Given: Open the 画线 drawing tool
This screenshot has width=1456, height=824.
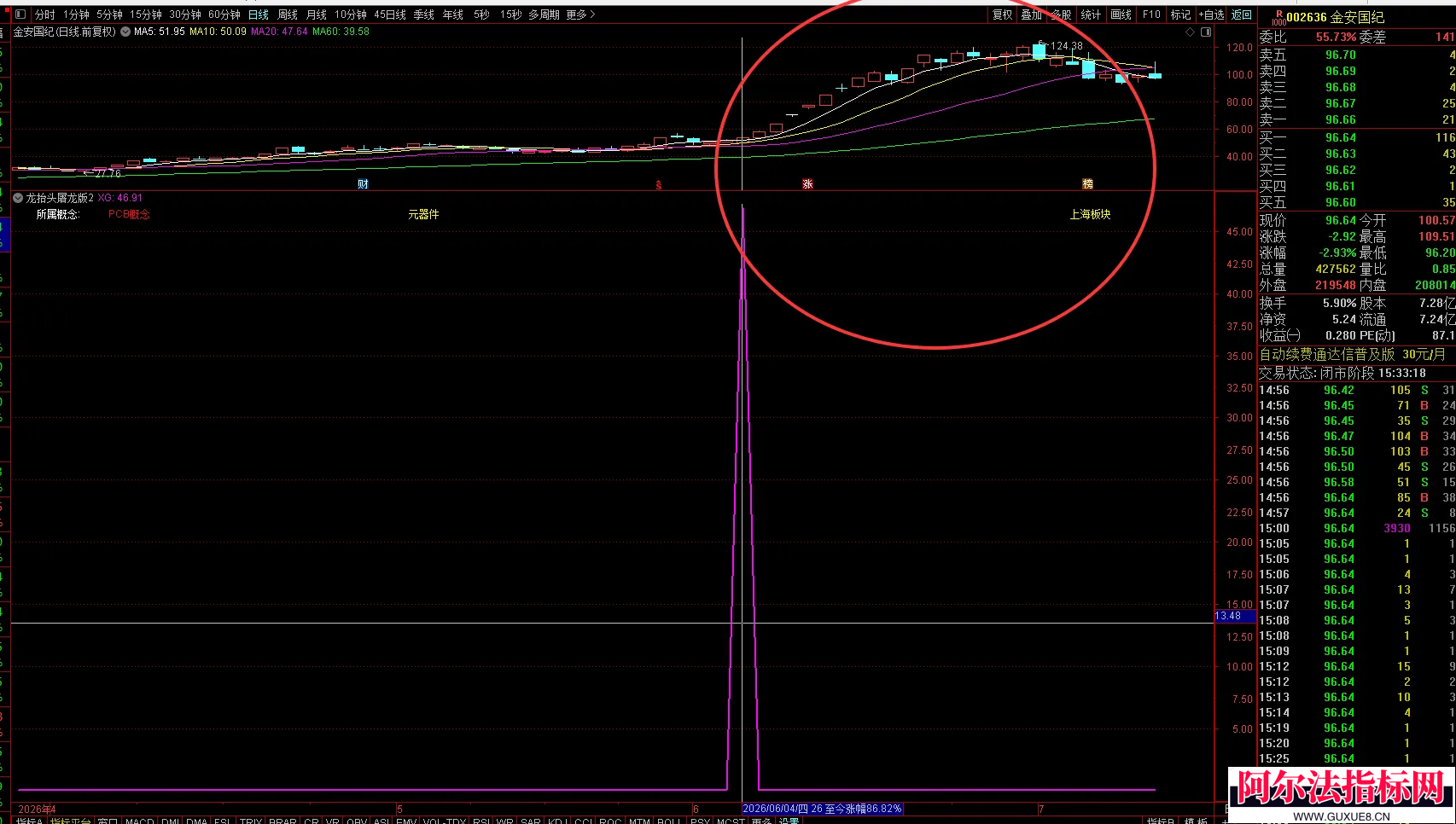Looking at the screenshot, I should (1121, 15).
